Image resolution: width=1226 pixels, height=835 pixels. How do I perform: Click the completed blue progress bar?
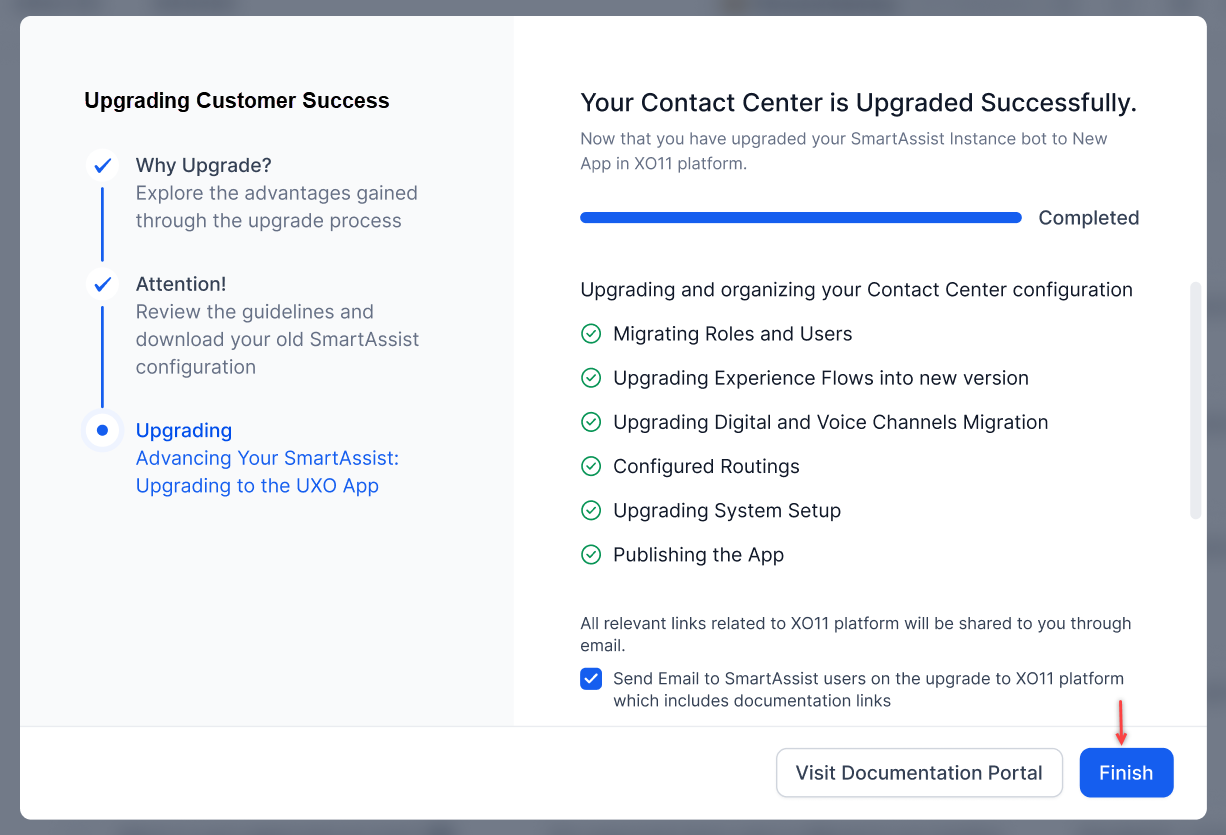click(801, 217)
